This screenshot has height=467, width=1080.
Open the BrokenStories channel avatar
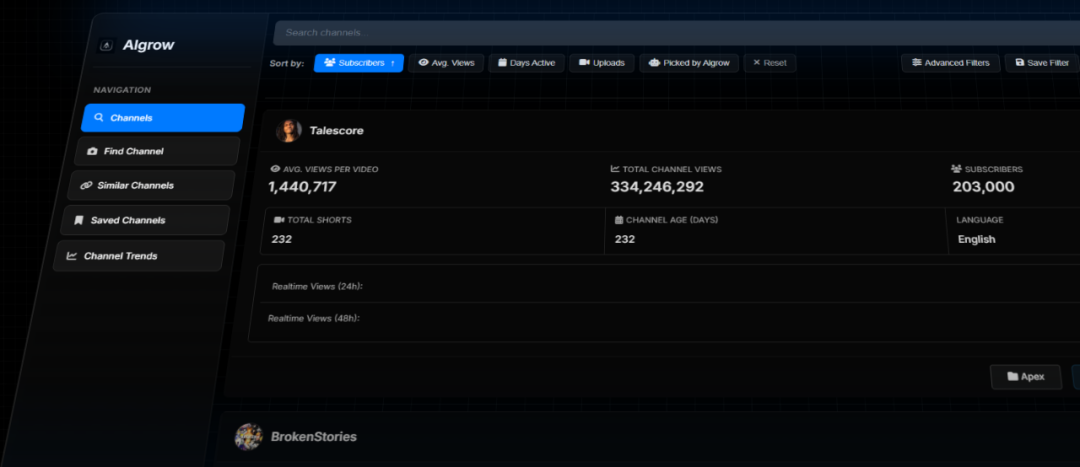[248, 436]
